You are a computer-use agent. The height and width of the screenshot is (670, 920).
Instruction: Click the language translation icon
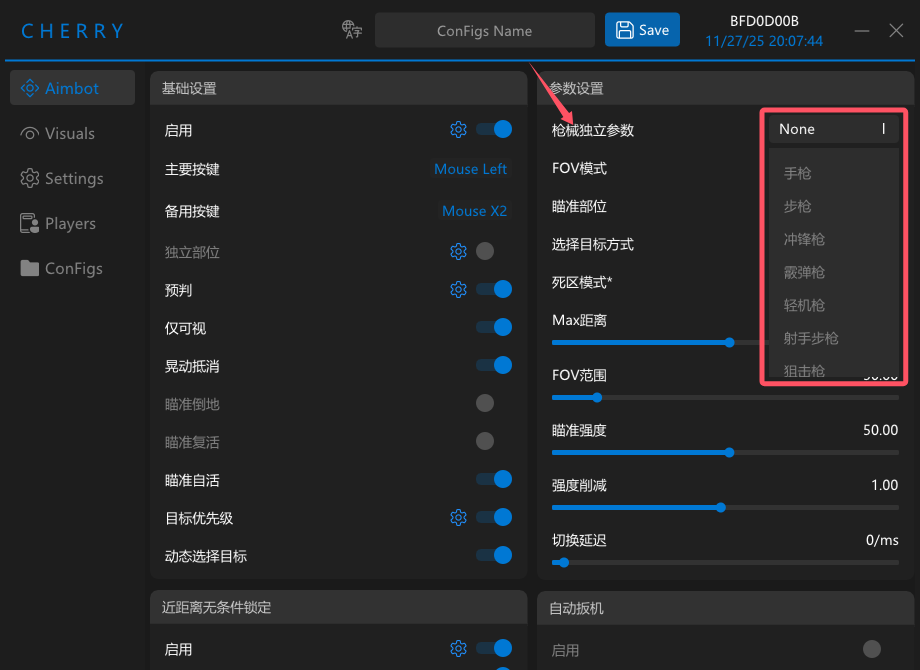pyautogui.click(x=351, y=30)
